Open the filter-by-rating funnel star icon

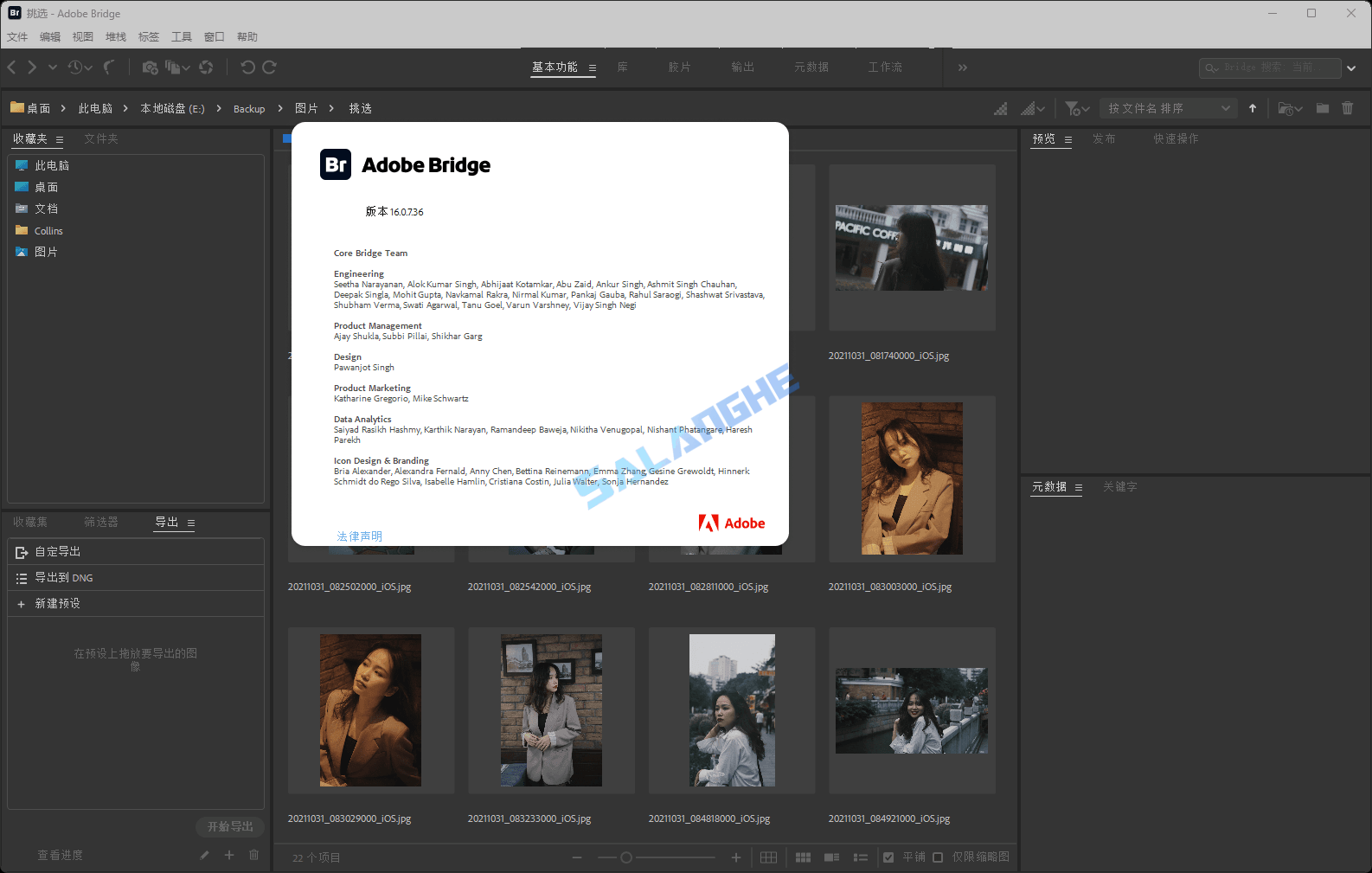point(1073,109)
